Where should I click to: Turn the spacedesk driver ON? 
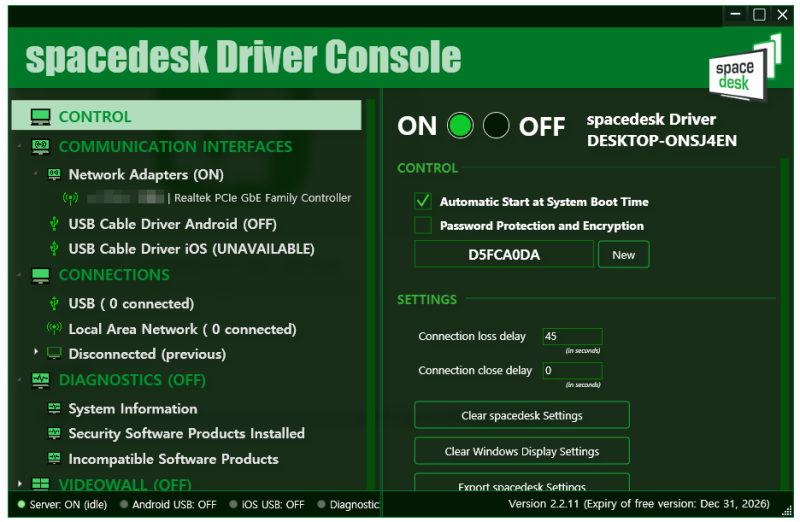[x=460, y=126]
